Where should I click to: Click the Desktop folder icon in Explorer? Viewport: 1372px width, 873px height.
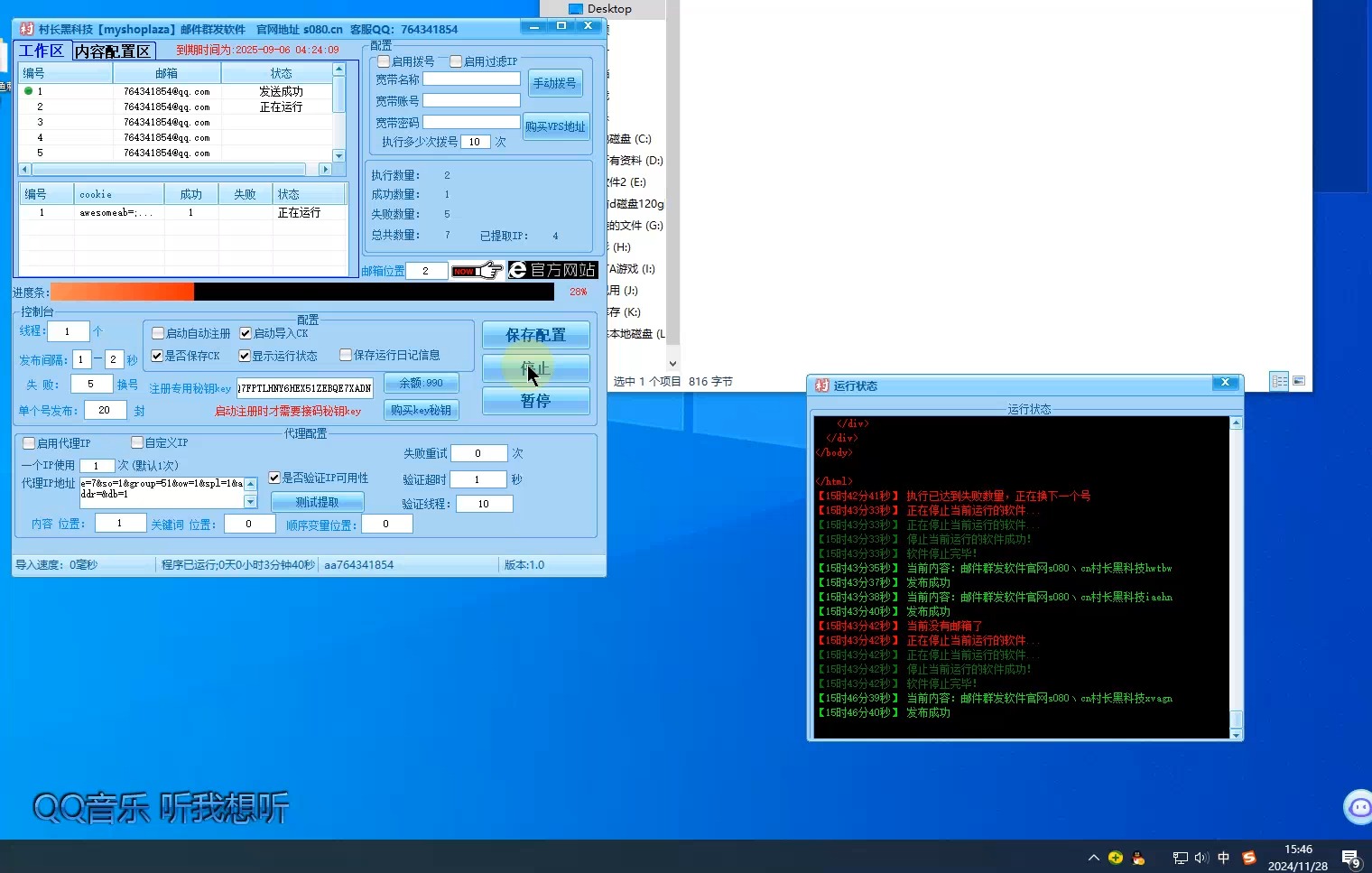pos(576,9)
